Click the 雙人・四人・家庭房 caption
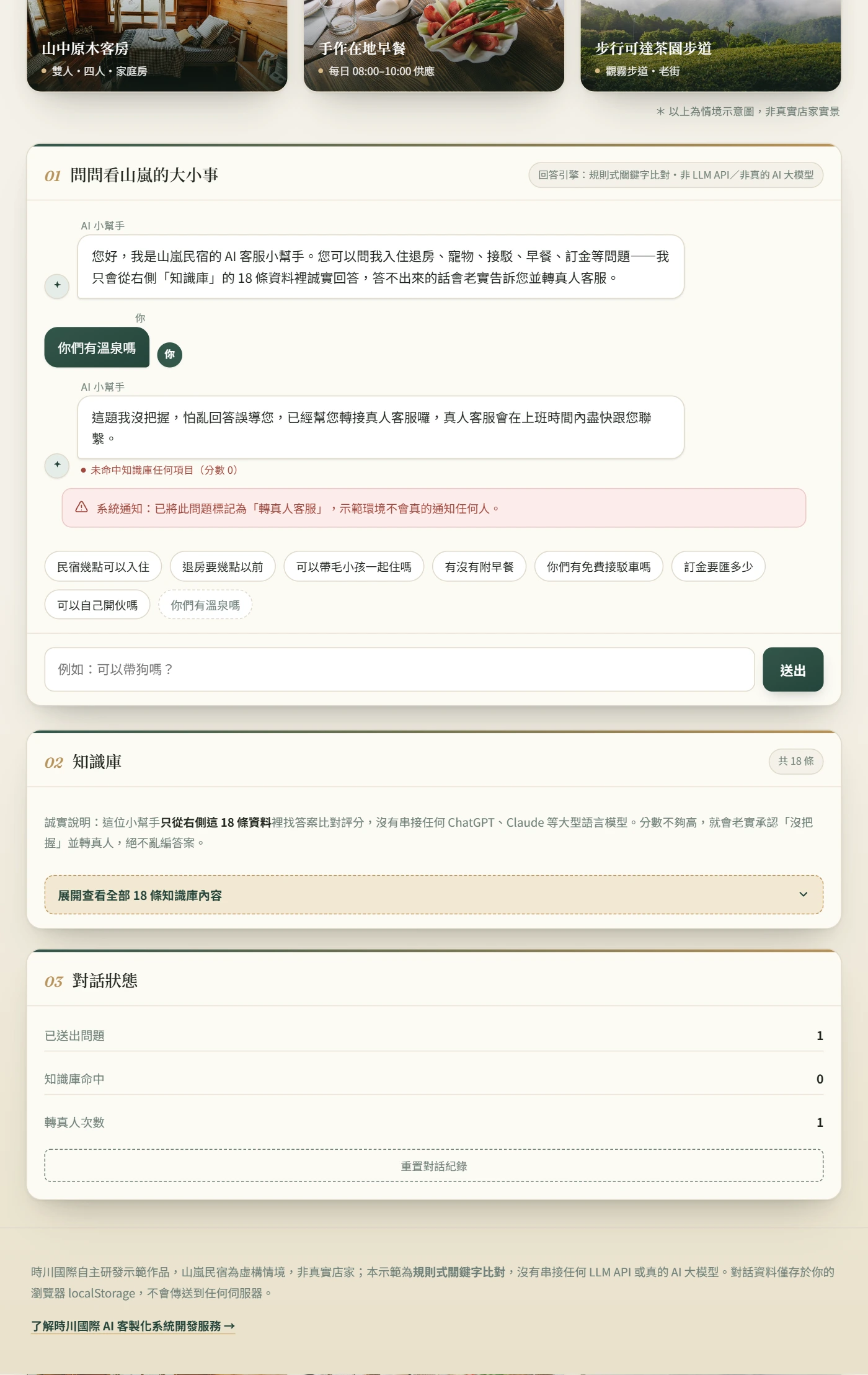Image resolution: width=868 pixels, height=1375 pixels. coord(99,71)
